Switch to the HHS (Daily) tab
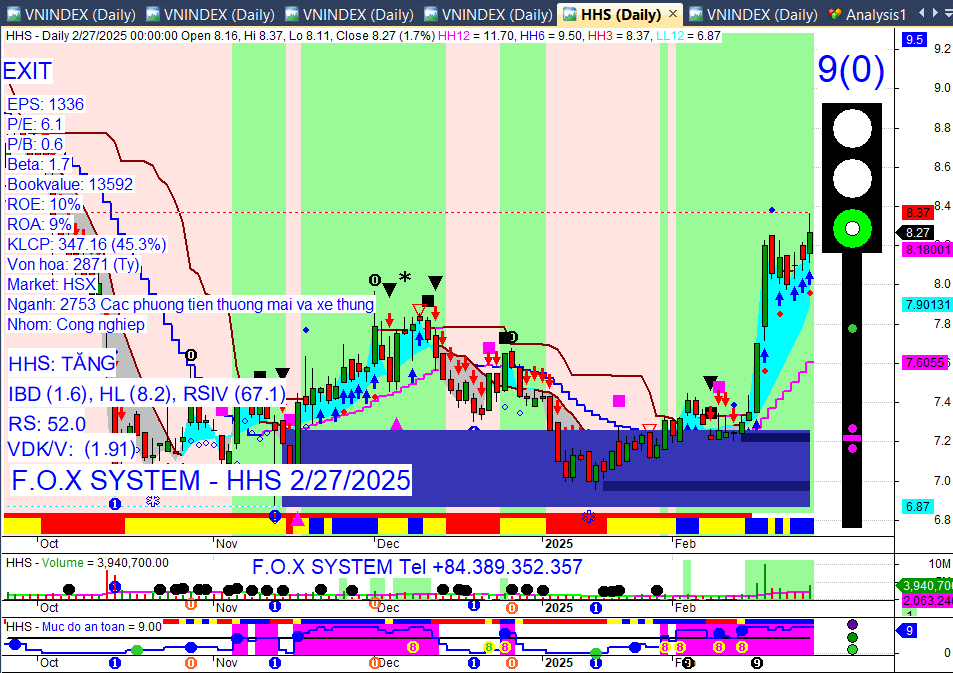This screenshot has width=953, height=673. (x=621, y=14)
